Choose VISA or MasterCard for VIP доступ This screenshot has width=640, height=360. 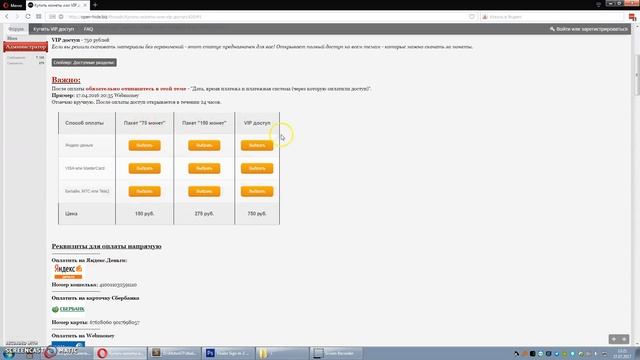click(x=257, y=168)
